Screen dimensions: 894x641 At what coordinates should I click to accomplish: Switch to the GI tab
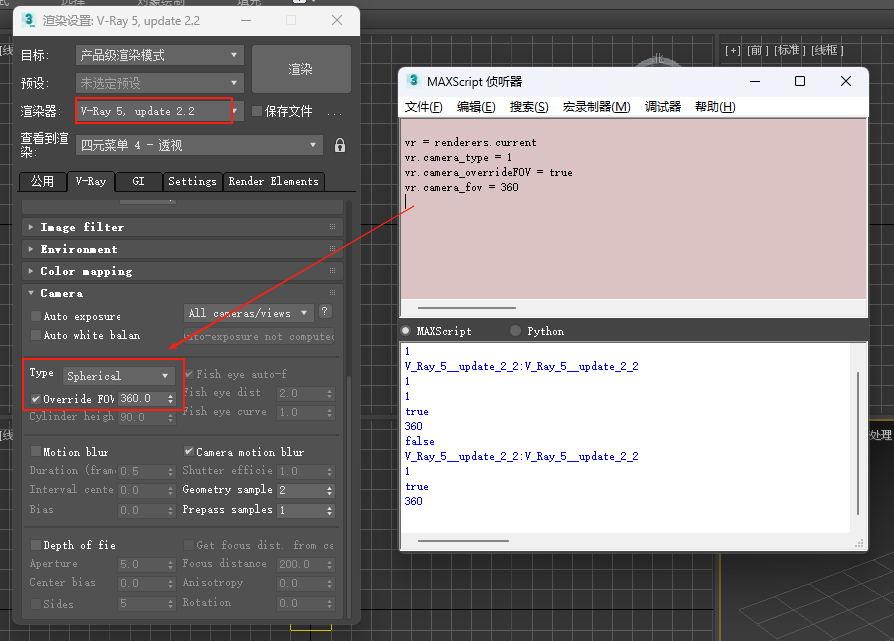click(139, 181)
